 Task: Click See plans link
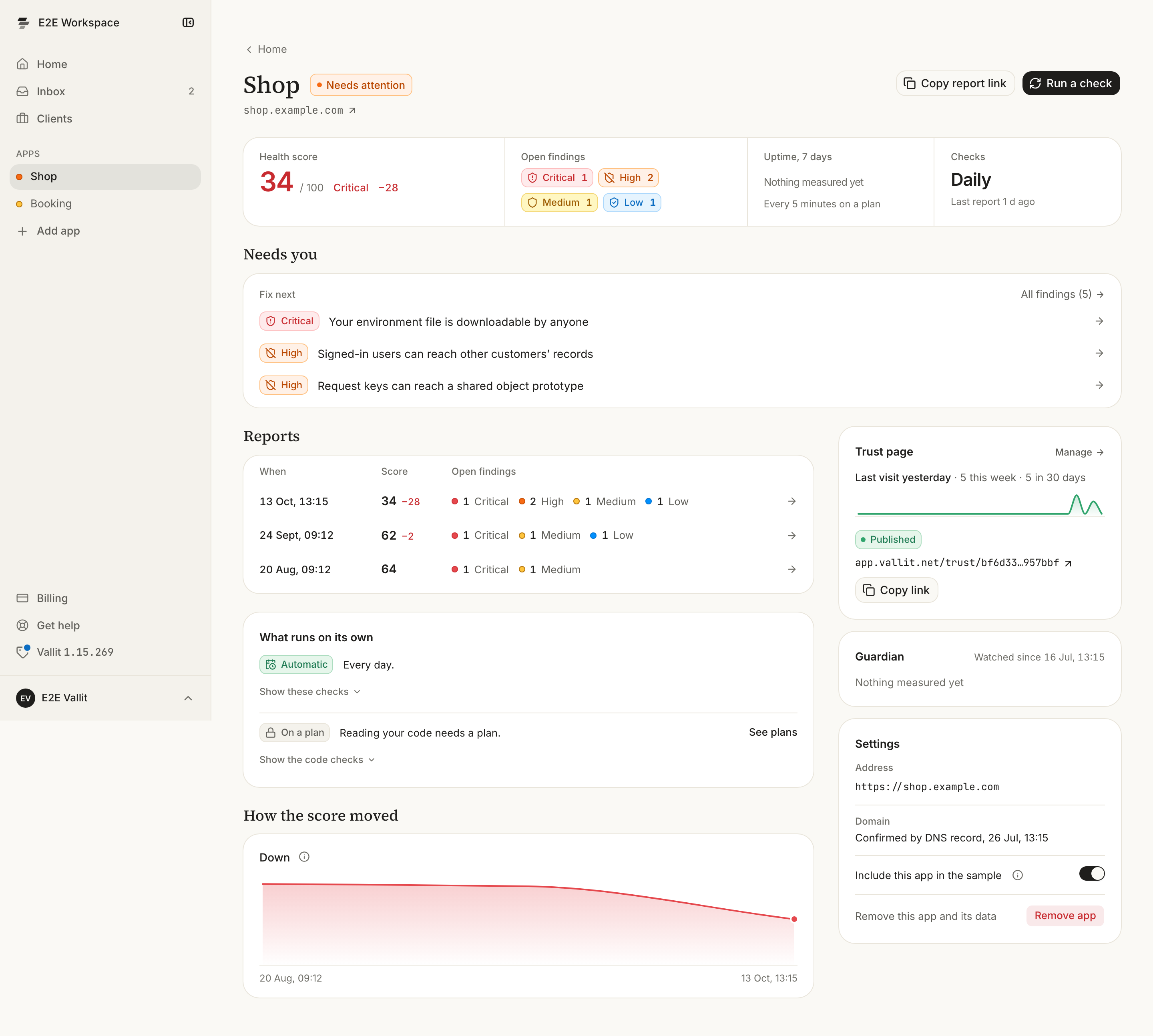(x=773, y=733)
